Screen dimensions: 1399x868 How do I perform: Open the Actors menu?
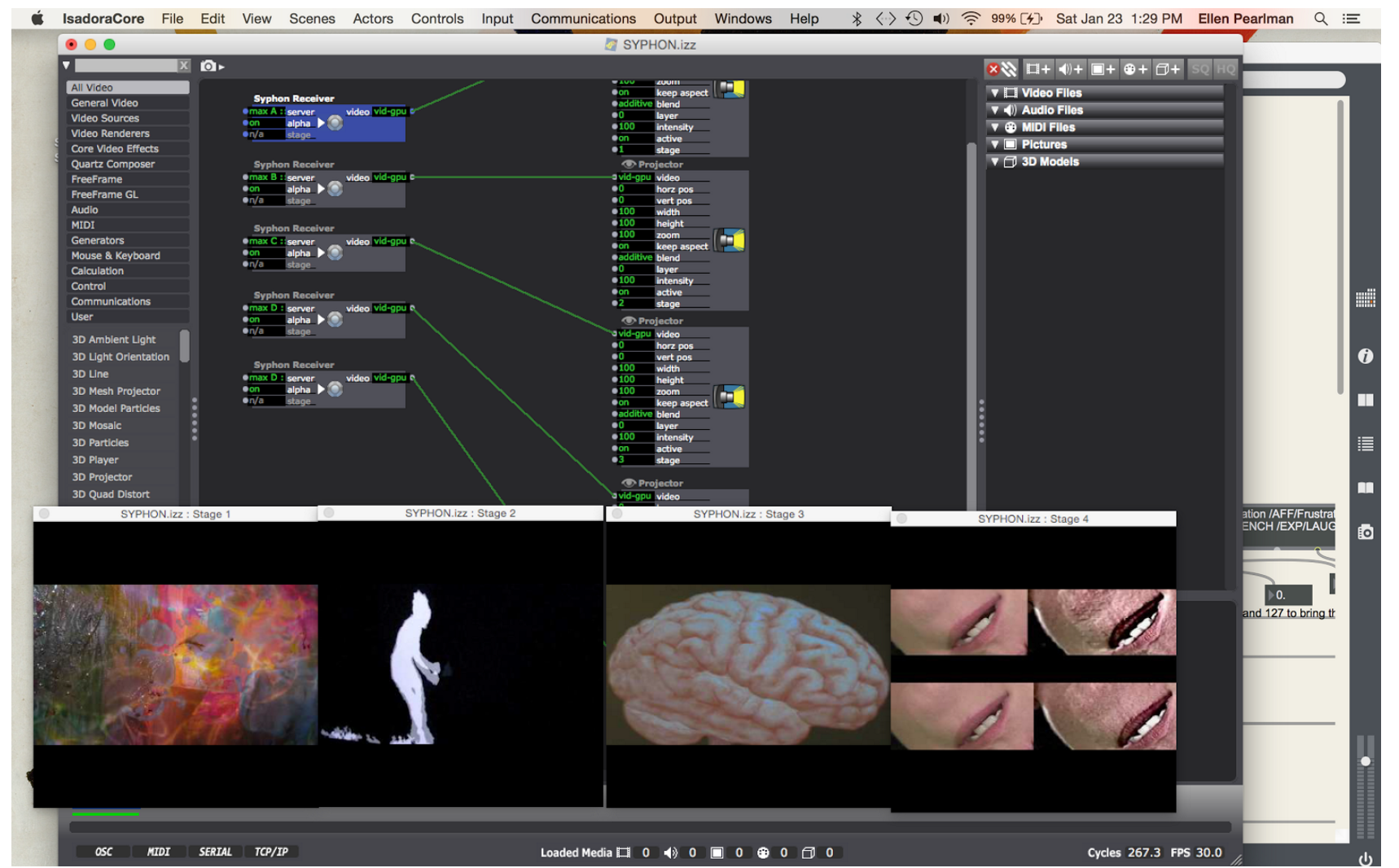pos(373,18)
